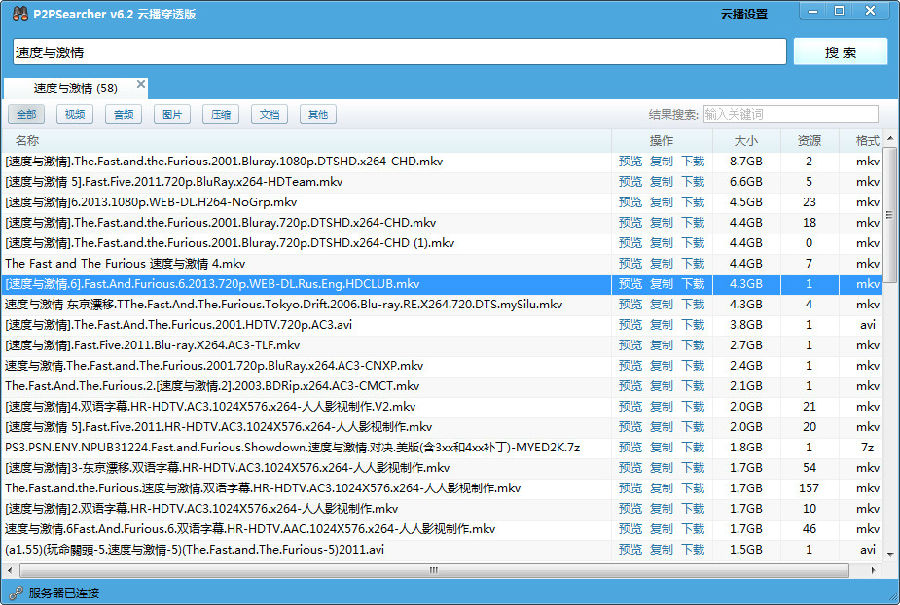Screen dimensions: 900x605
Task: Copy the 1080p DTSHD CHD result link
Action: click(662, 160)
